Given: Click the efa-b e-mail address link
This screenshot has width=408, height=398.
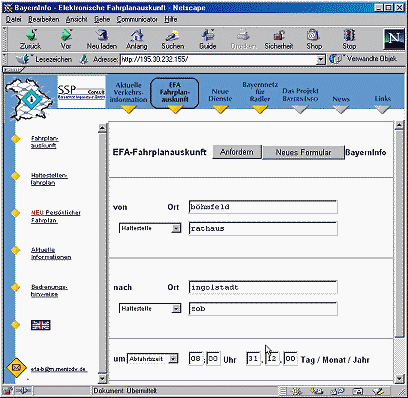Looking at the screenshot, I should point(59,369).
